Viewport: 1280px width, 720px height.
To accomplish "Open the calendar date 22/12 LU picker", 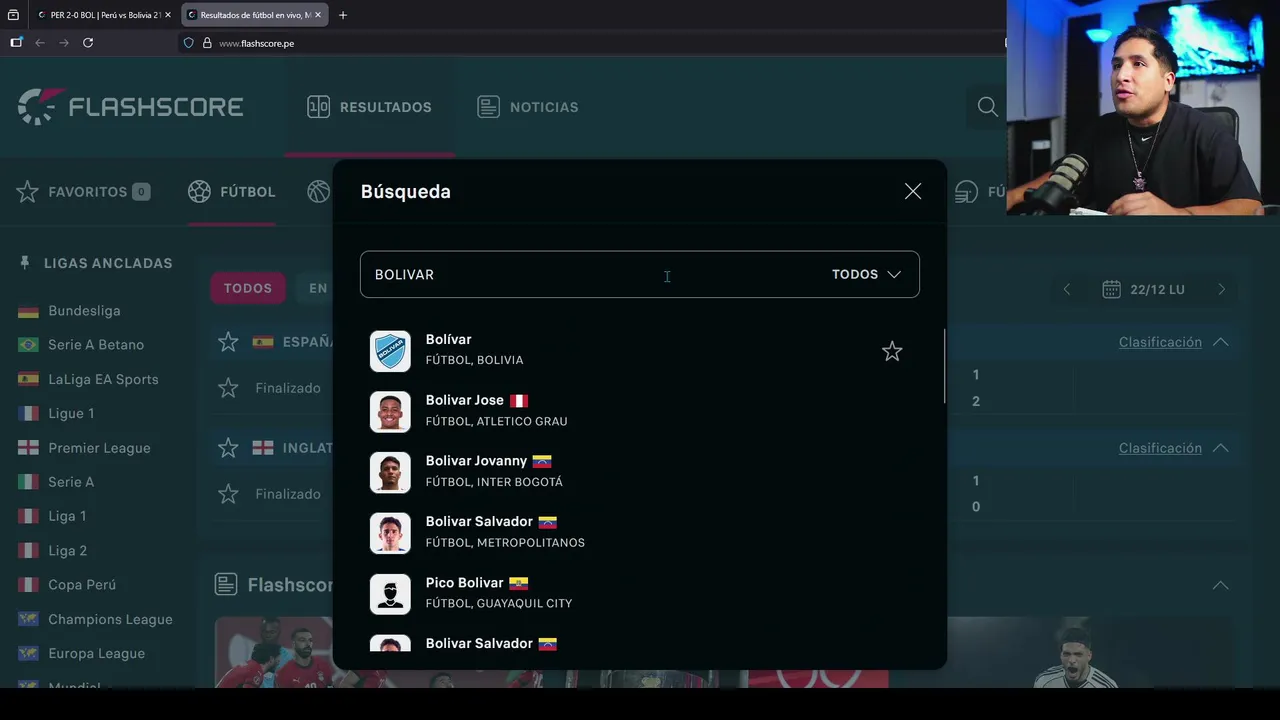I will click(1143, 289).
